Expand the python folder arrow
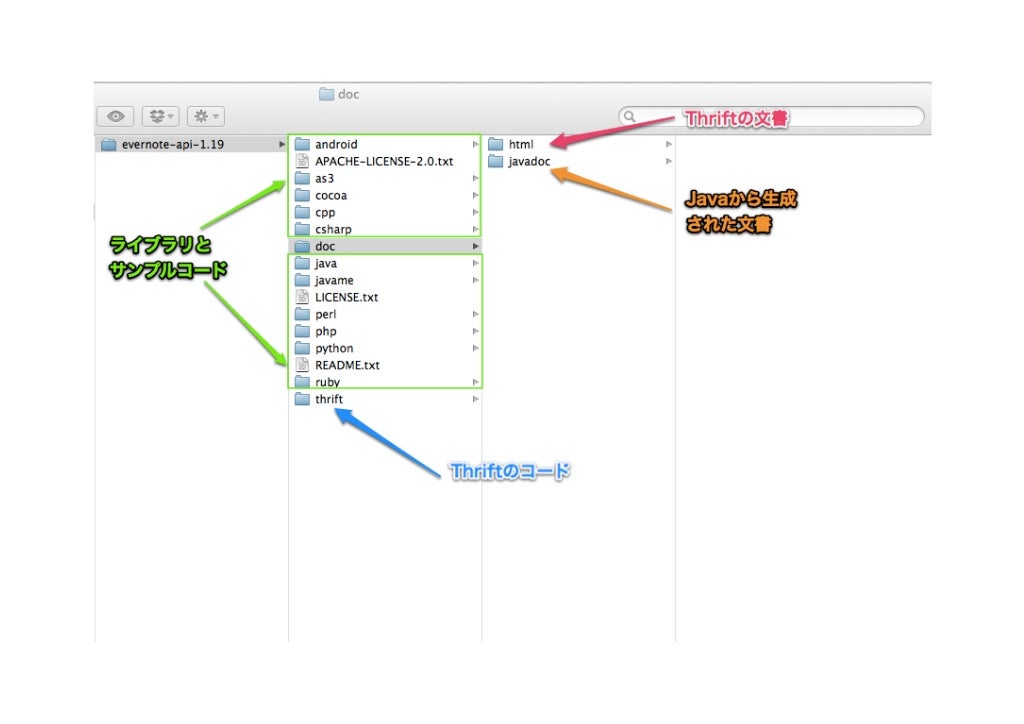This screenshot has width=1024, height=724. tap(475, 348)
